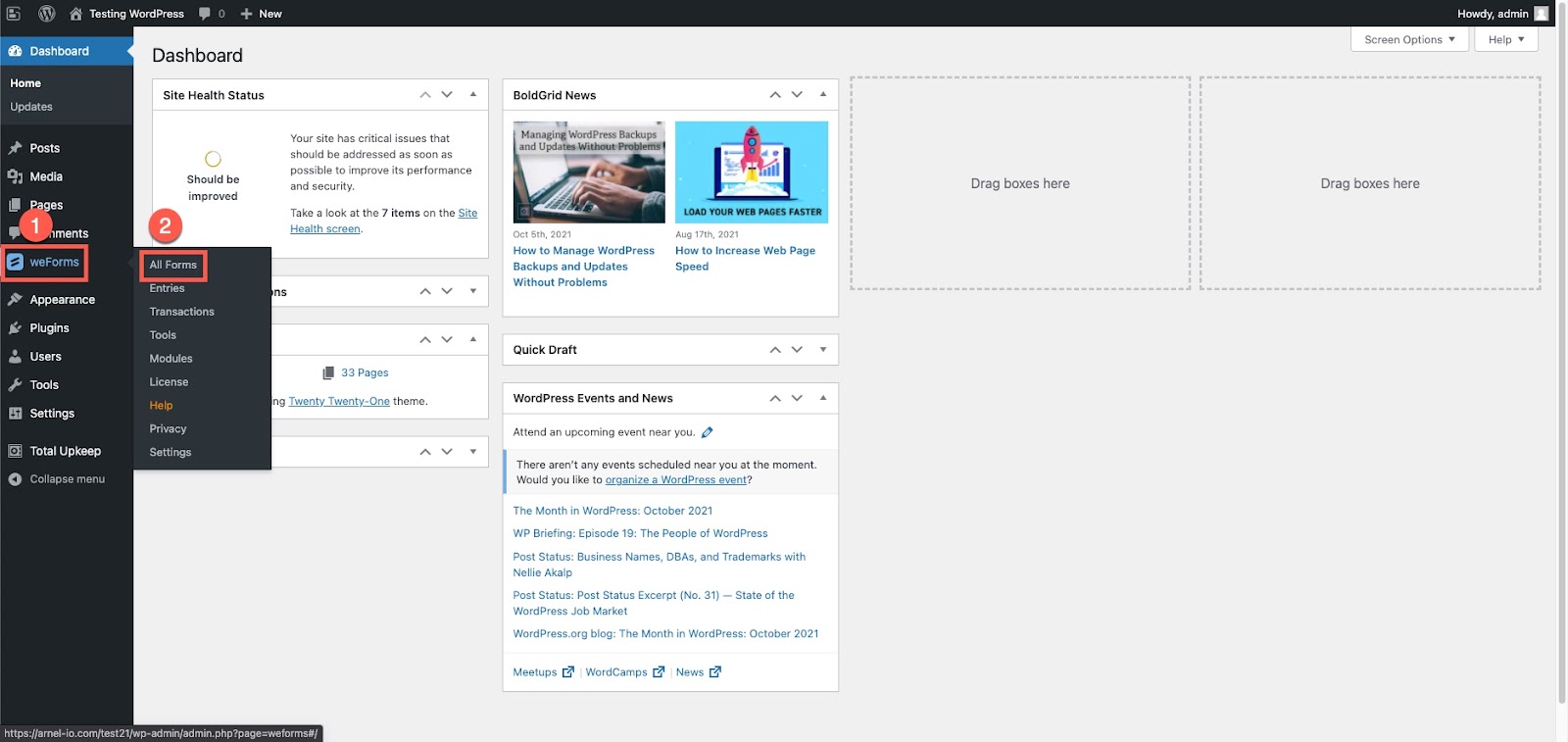Click the Appearance paintbrush icon

click(15, 300)
